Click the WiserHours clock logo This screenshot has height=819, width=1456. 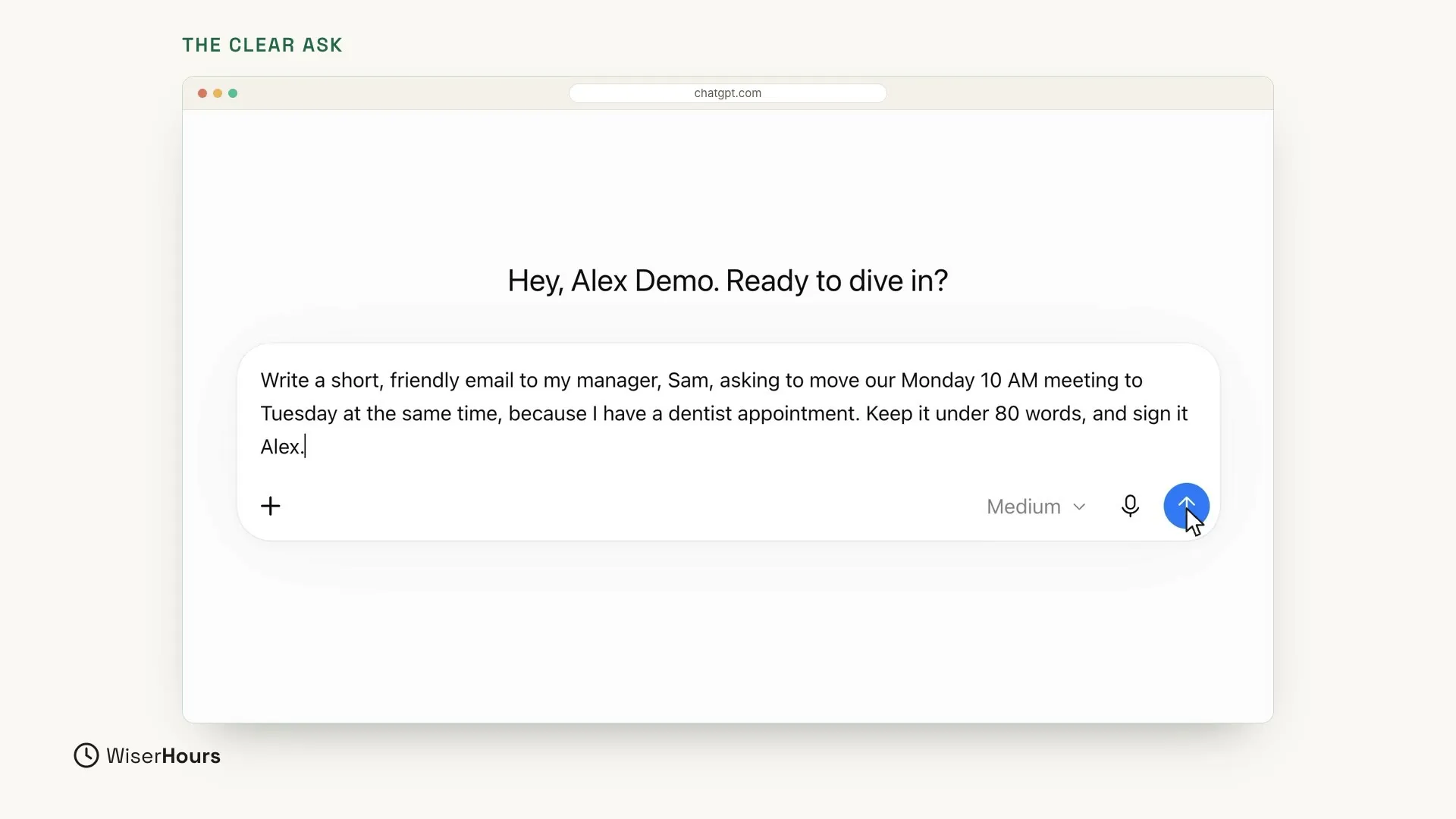click(x=86, y=755)
